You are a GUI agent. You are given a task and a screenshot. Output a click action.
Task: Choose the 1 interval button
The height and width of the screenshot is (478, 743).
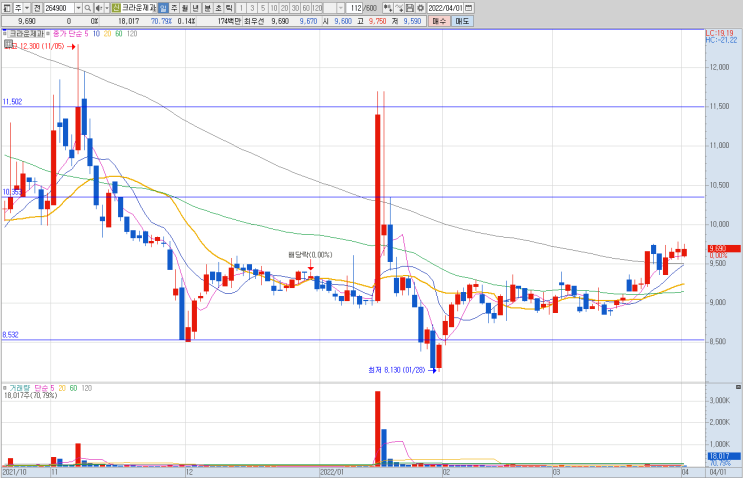[241, 8]
